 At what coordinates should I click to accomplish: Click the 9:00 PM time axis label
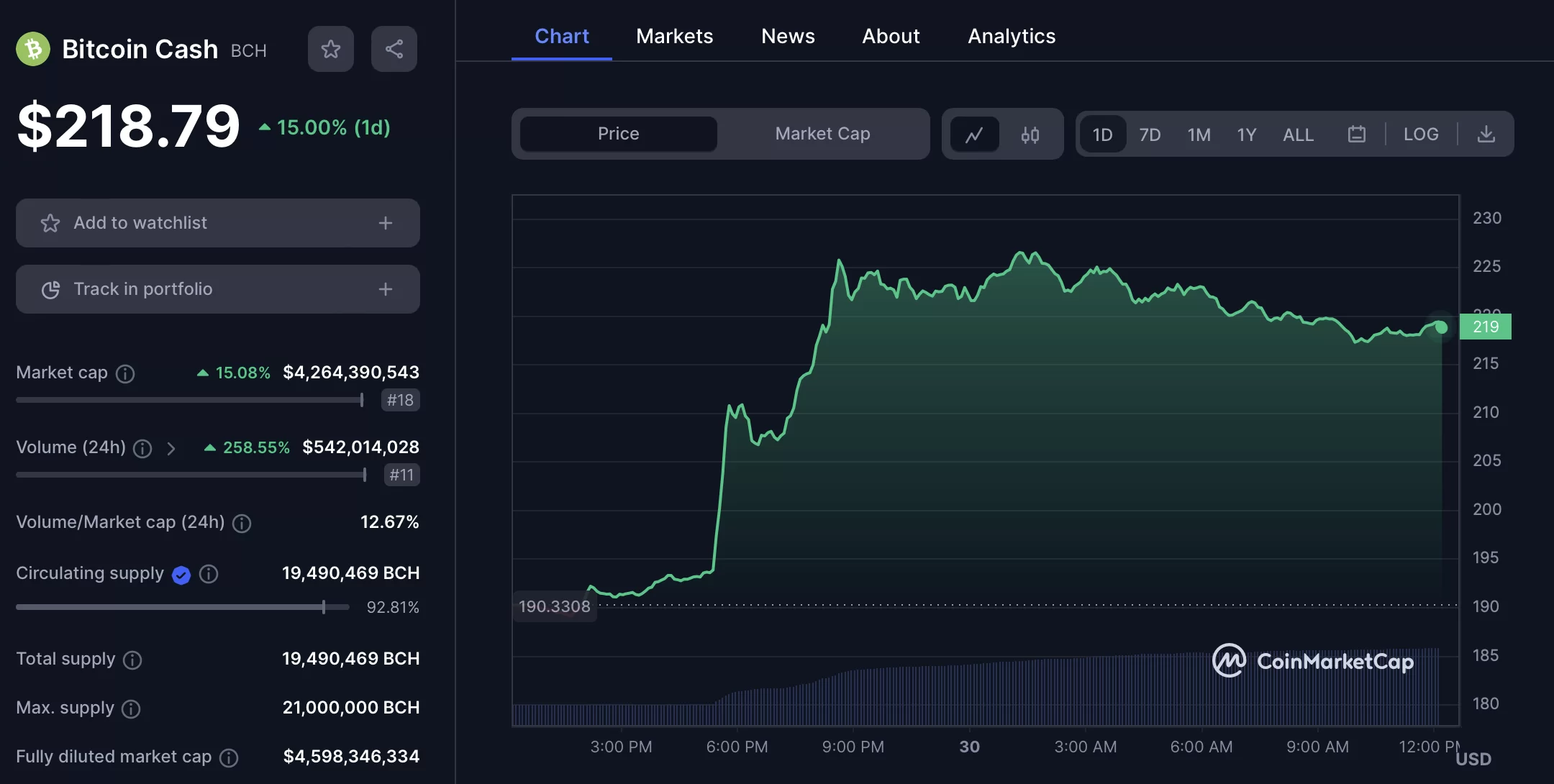click(853, 747)
